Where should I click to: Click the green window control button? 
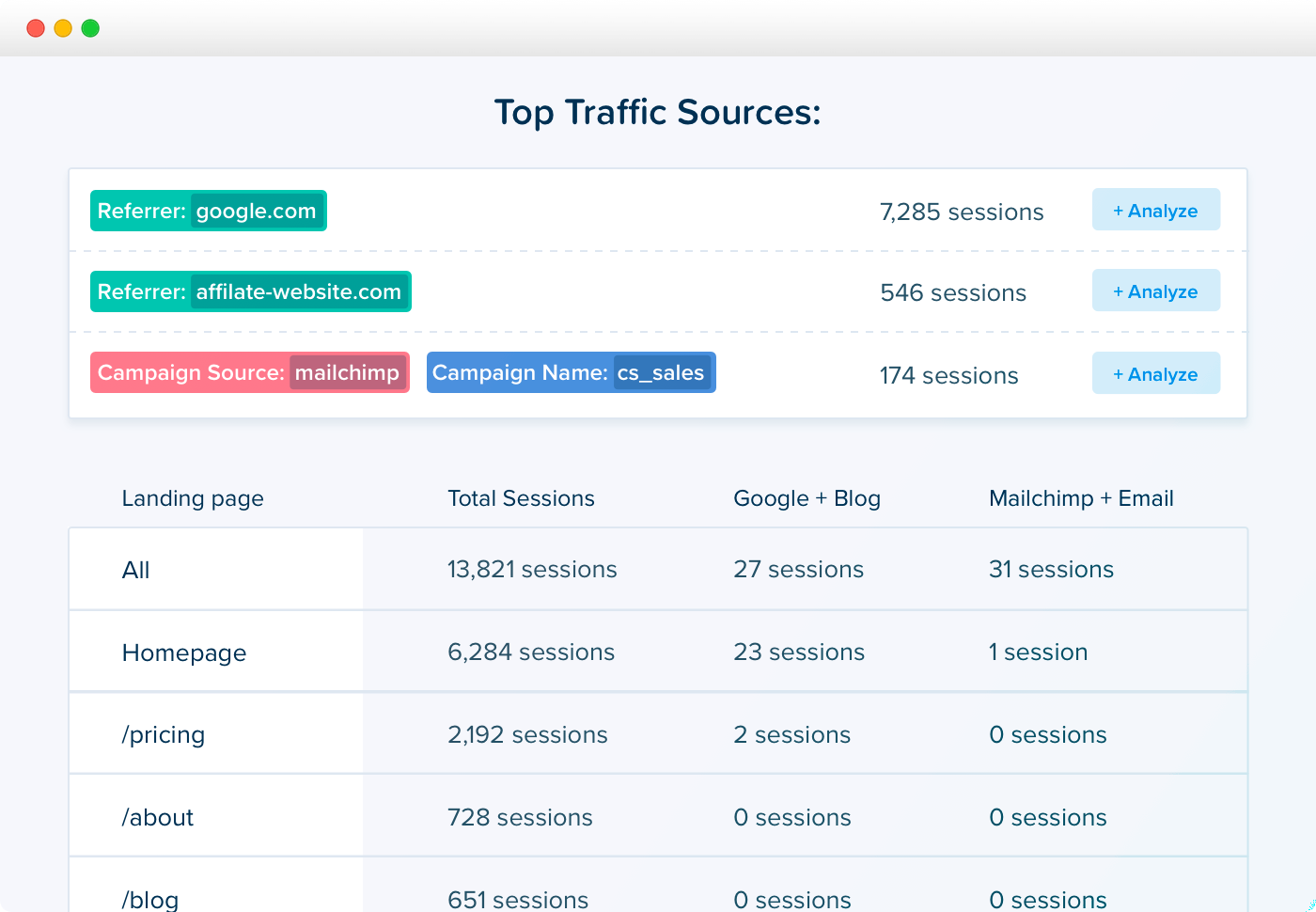tap(90, 28)
